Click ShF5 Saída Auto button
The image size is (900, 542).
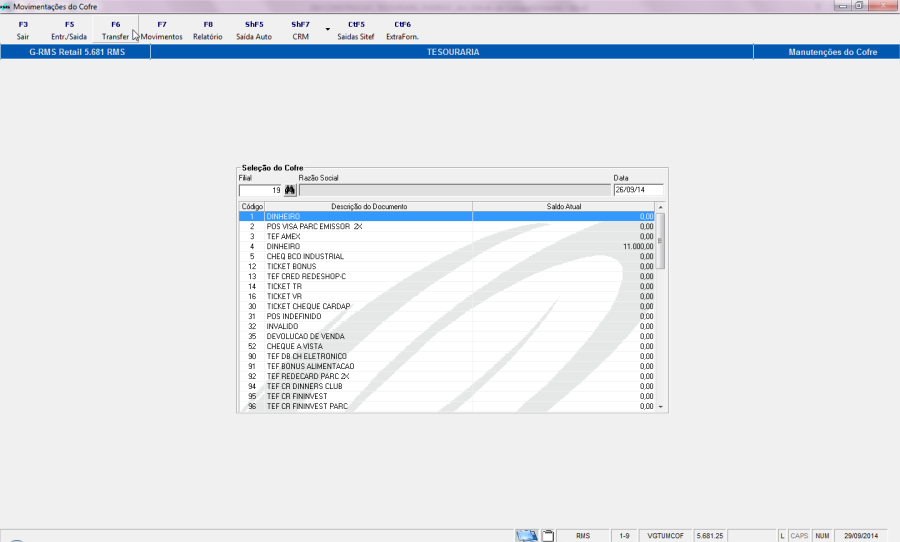pos(254,30)
